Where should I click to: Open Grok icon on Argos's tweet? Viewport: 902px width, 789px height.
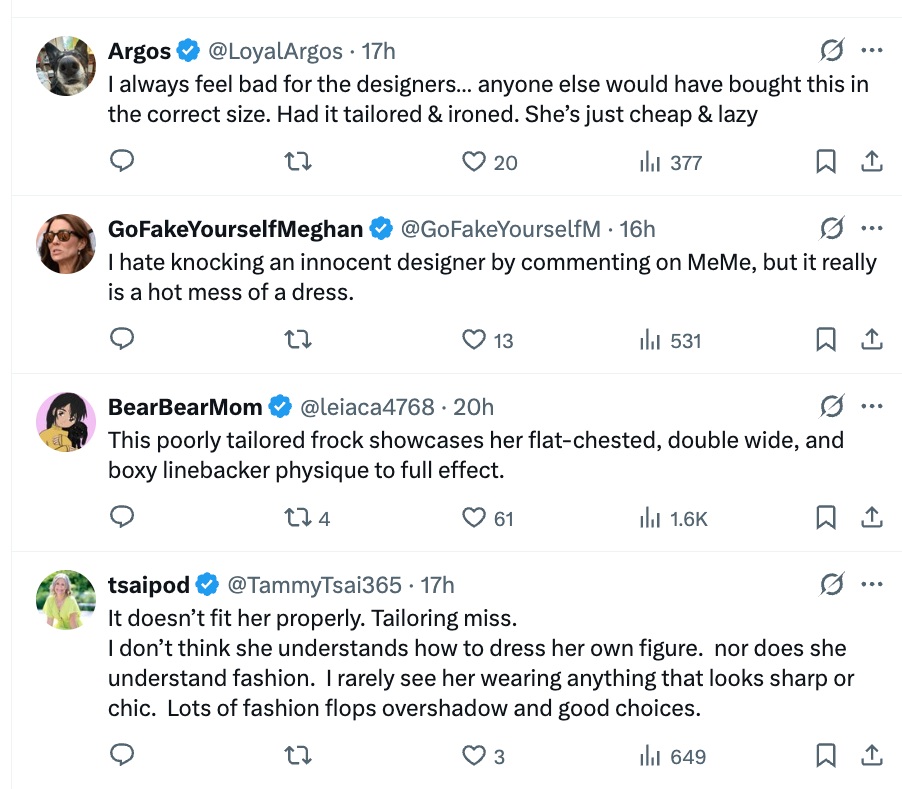tap(831, 51)
